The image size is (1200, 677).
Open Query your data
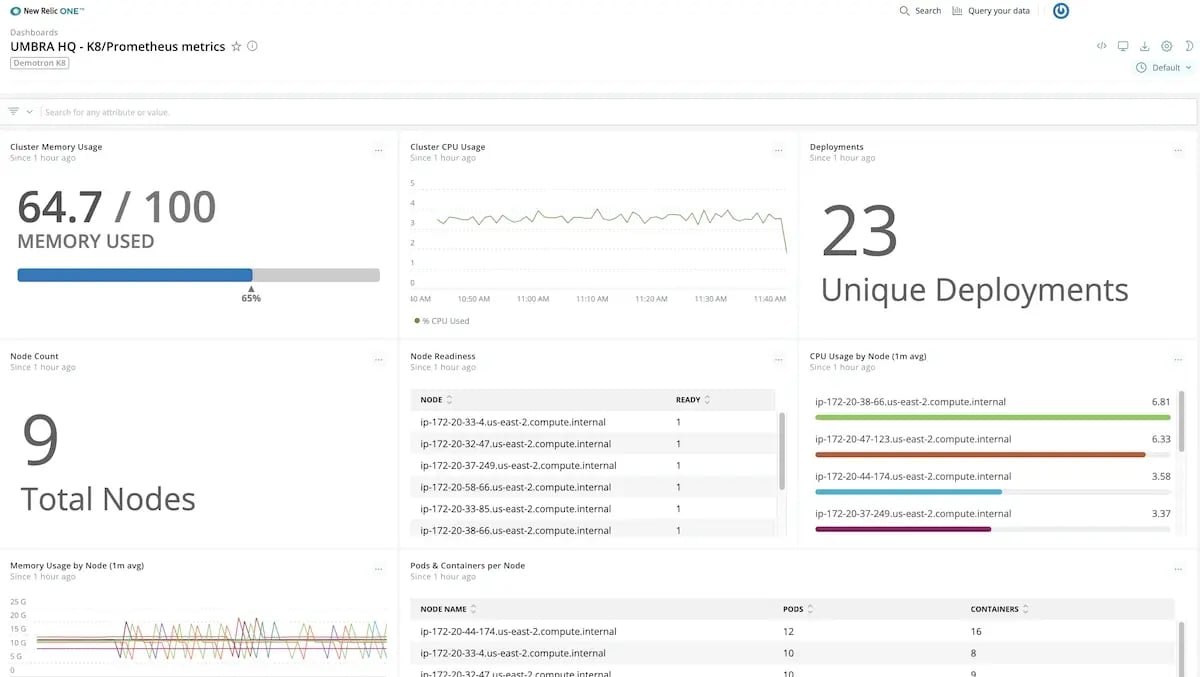1000,11
